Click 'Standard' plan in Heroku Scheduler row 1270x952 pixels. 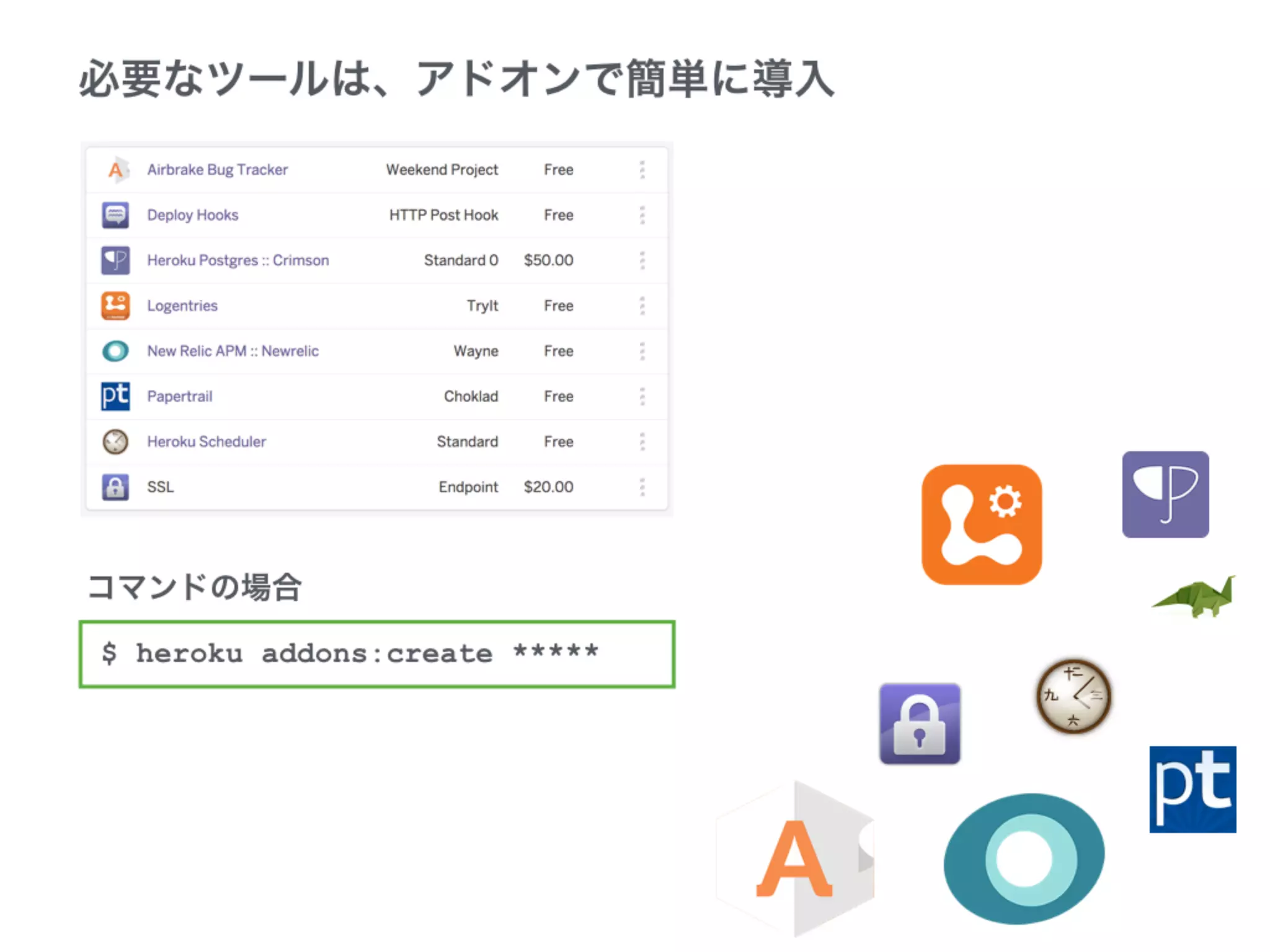click(x=468, y=441)
